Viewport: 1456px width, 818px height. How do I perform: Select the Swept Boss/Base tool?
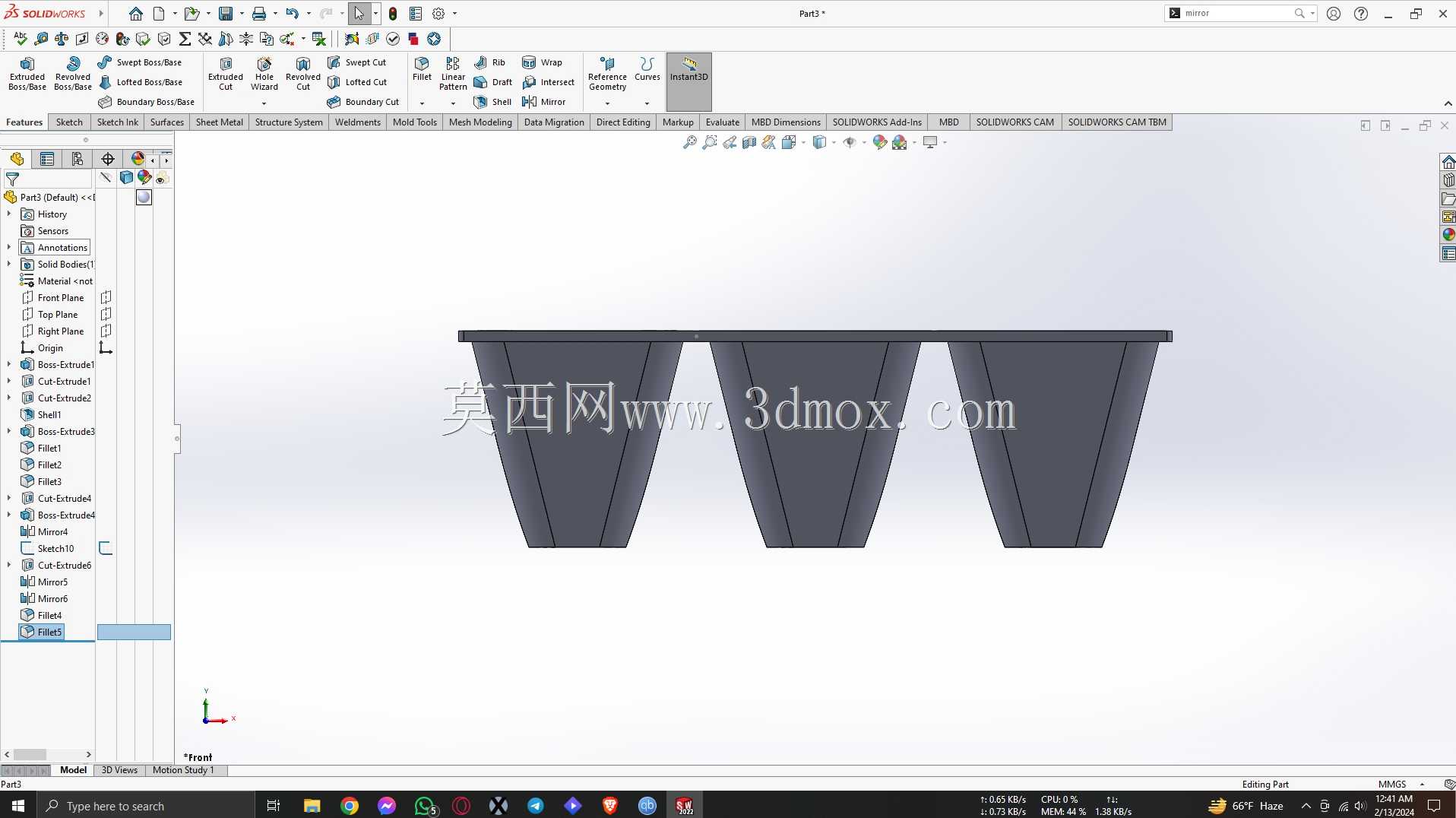(140, 62)
